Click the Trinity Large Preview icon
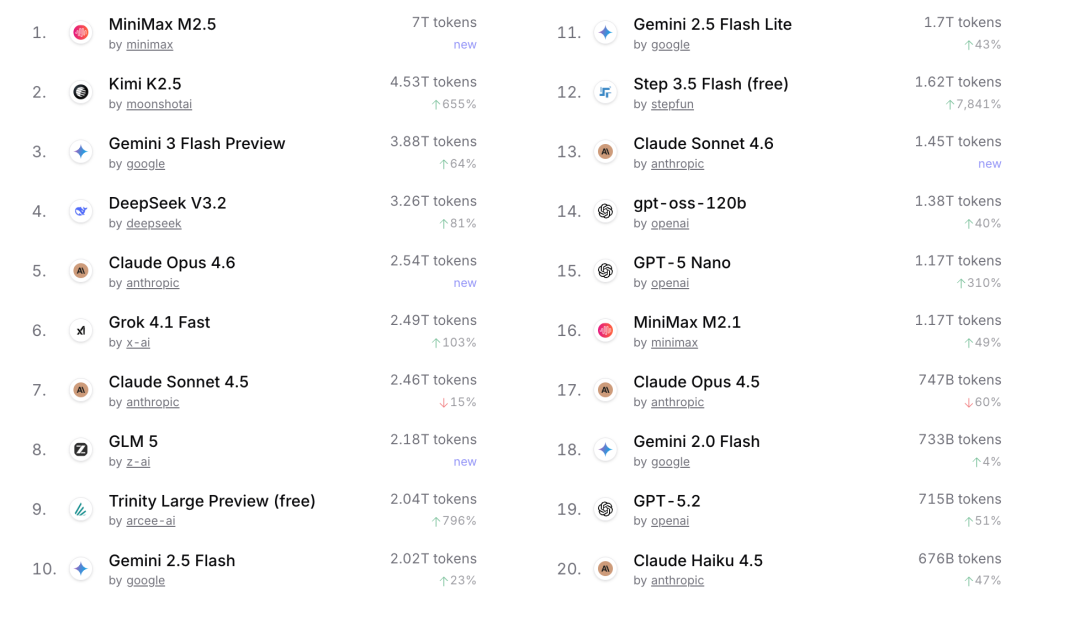Image resolution: width=1080 pixels, height=618 pixels. tap(81, 509)
